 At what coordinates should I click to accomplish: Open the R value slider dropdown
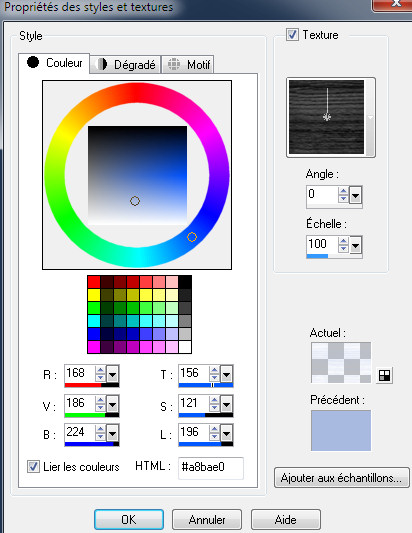coord(113,375)
